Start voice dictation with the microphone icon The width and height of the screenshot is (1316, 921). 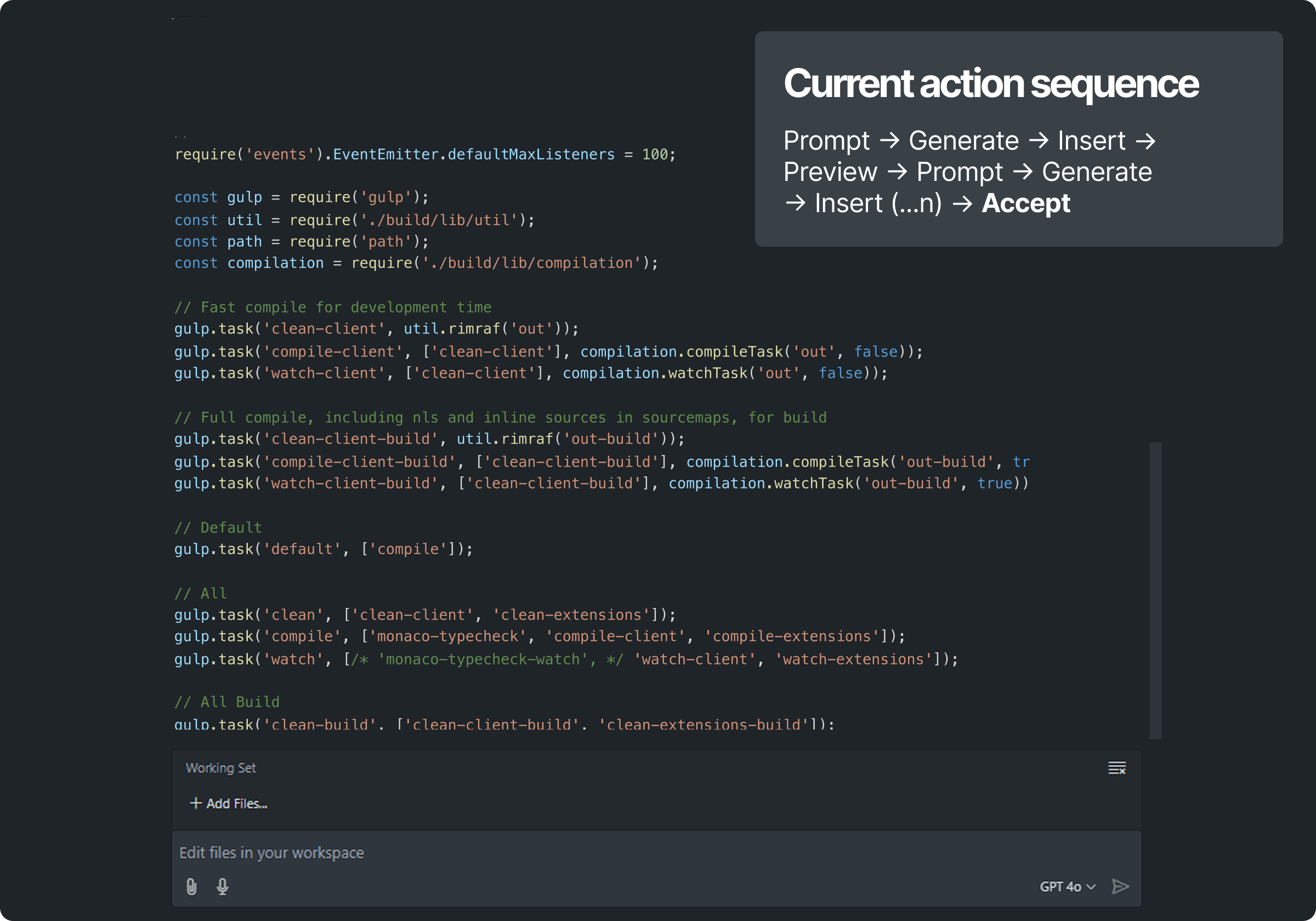click(223, 886)
